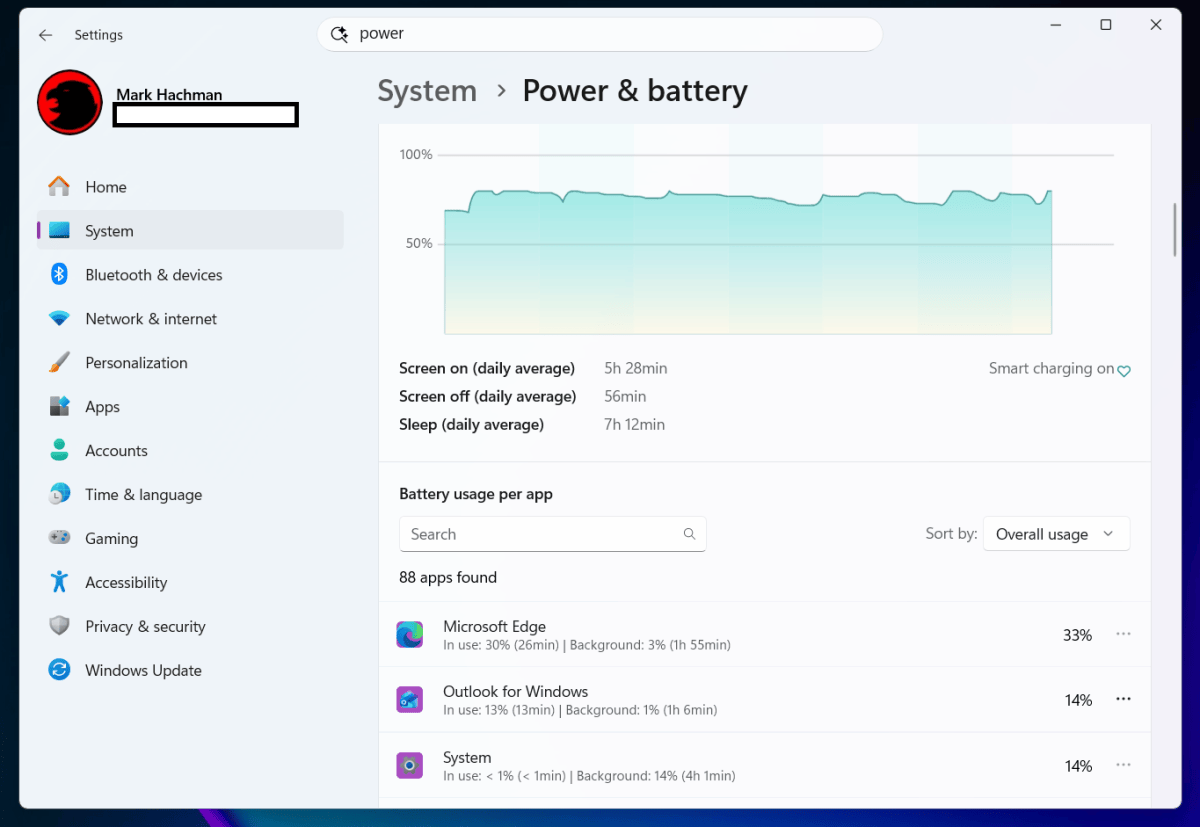Open more options for Outlook for Windows row
Viewport: 1200px width, 827px height.
(1123, 699)
